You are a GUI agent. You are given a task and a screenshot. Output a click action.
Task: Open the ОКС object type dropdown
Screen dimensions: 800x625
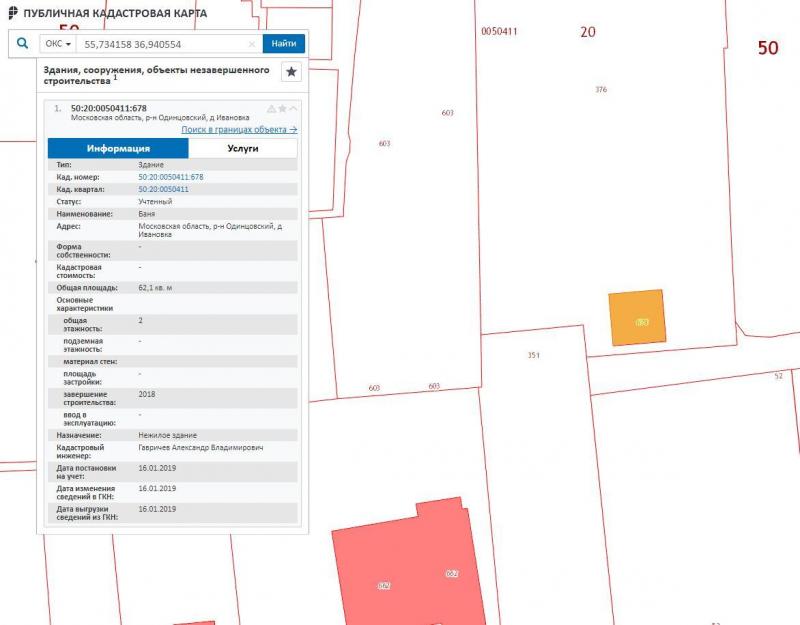tap(58, 44)
